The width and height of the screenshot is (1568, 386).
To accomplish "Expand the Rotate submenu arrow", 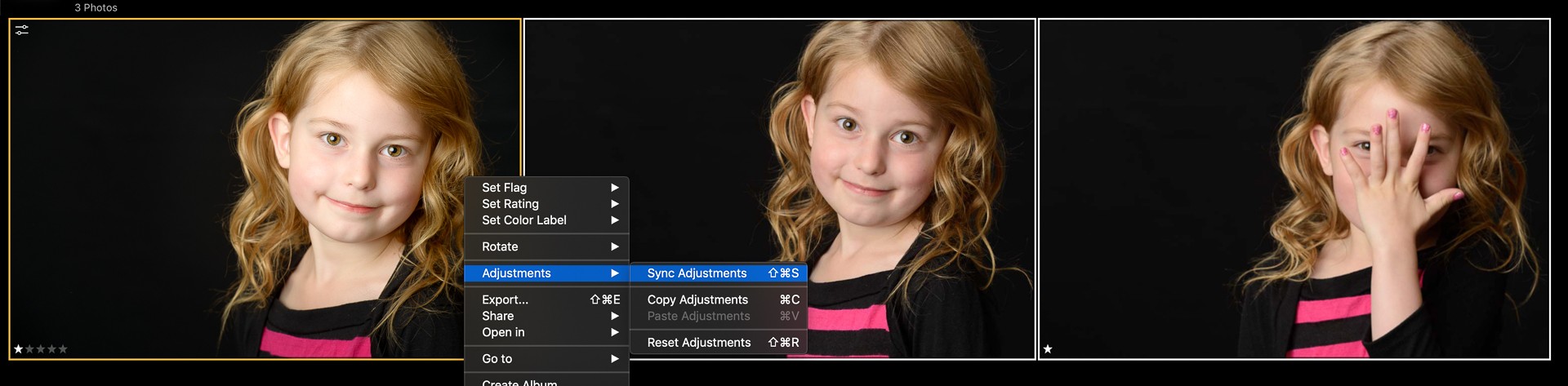I will tap(614, 246).
